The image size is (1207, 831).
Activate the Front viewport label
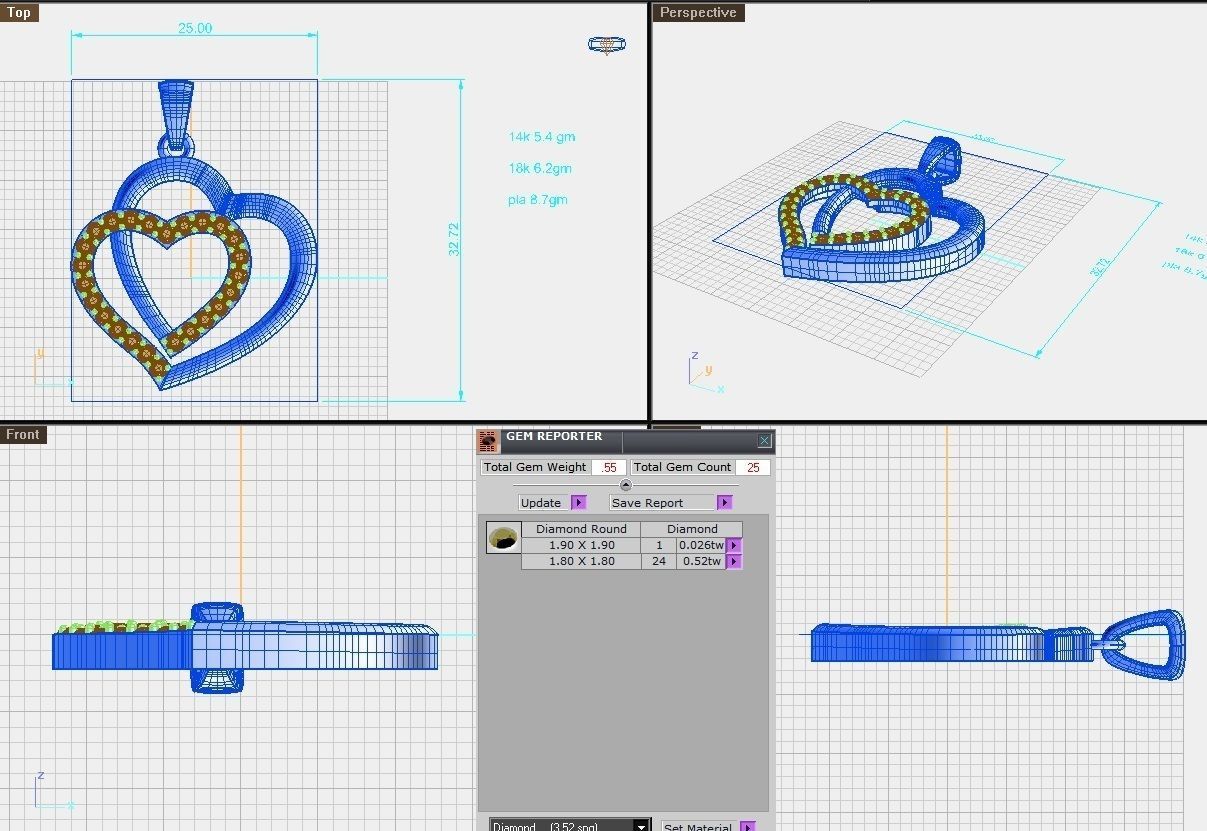click(x=23, y=434)
